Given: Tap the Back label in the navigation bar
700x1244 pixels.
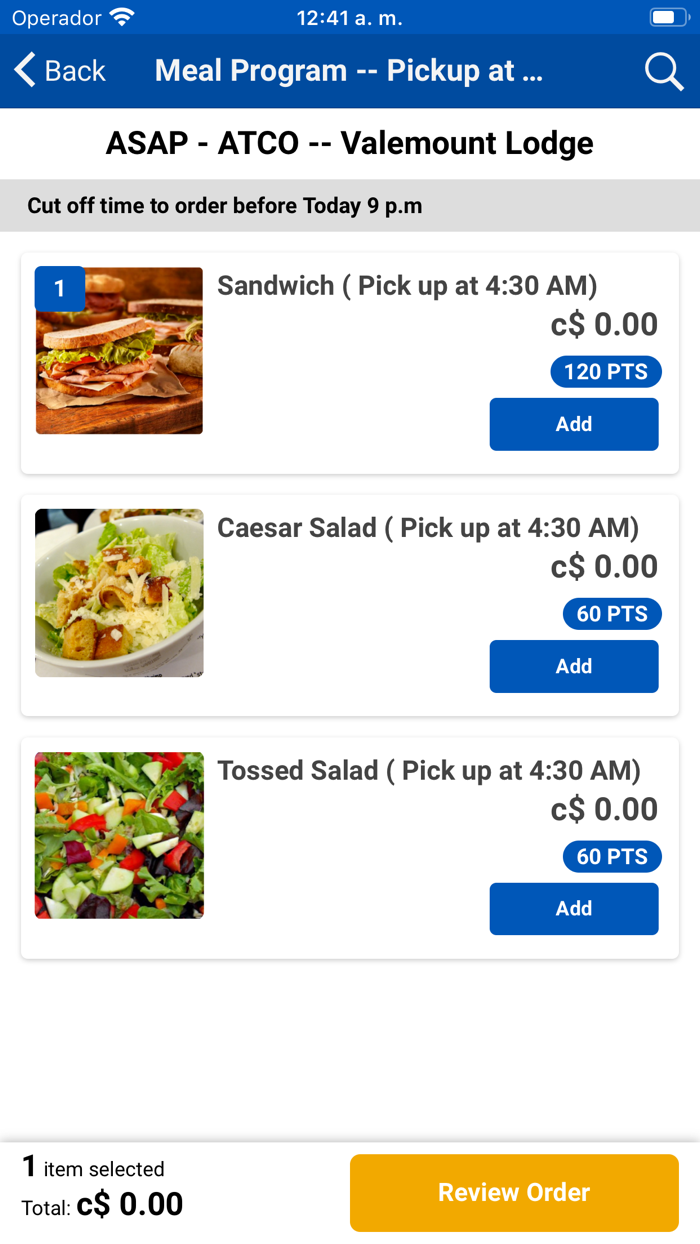Looking at the screenshot, I should [72, 70].
